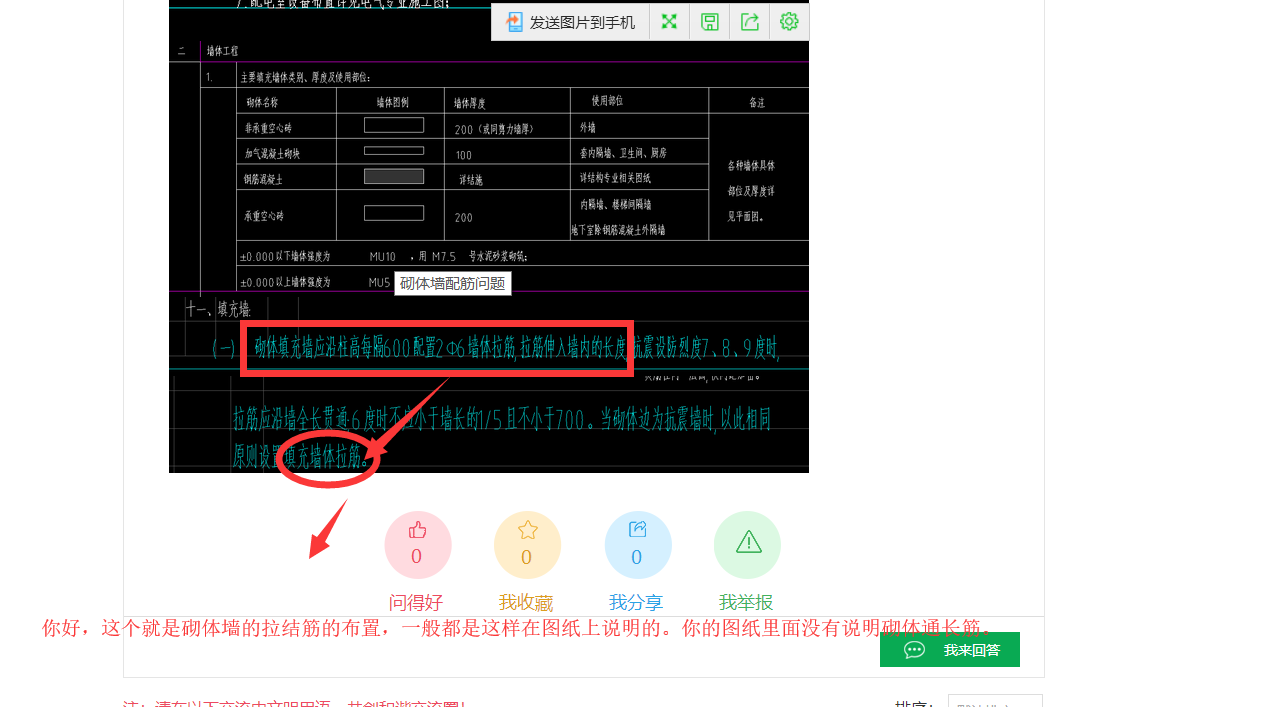Image resolution: width=1271 pixels, height=707 pixels.
Task: Open the CAD drawing image
Action: click(489, 236)
